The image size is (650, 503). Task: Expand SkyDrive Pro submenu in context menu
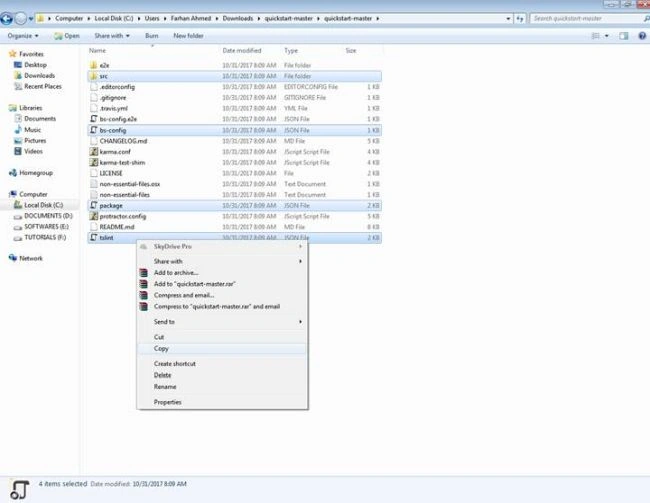click(222, 247)
